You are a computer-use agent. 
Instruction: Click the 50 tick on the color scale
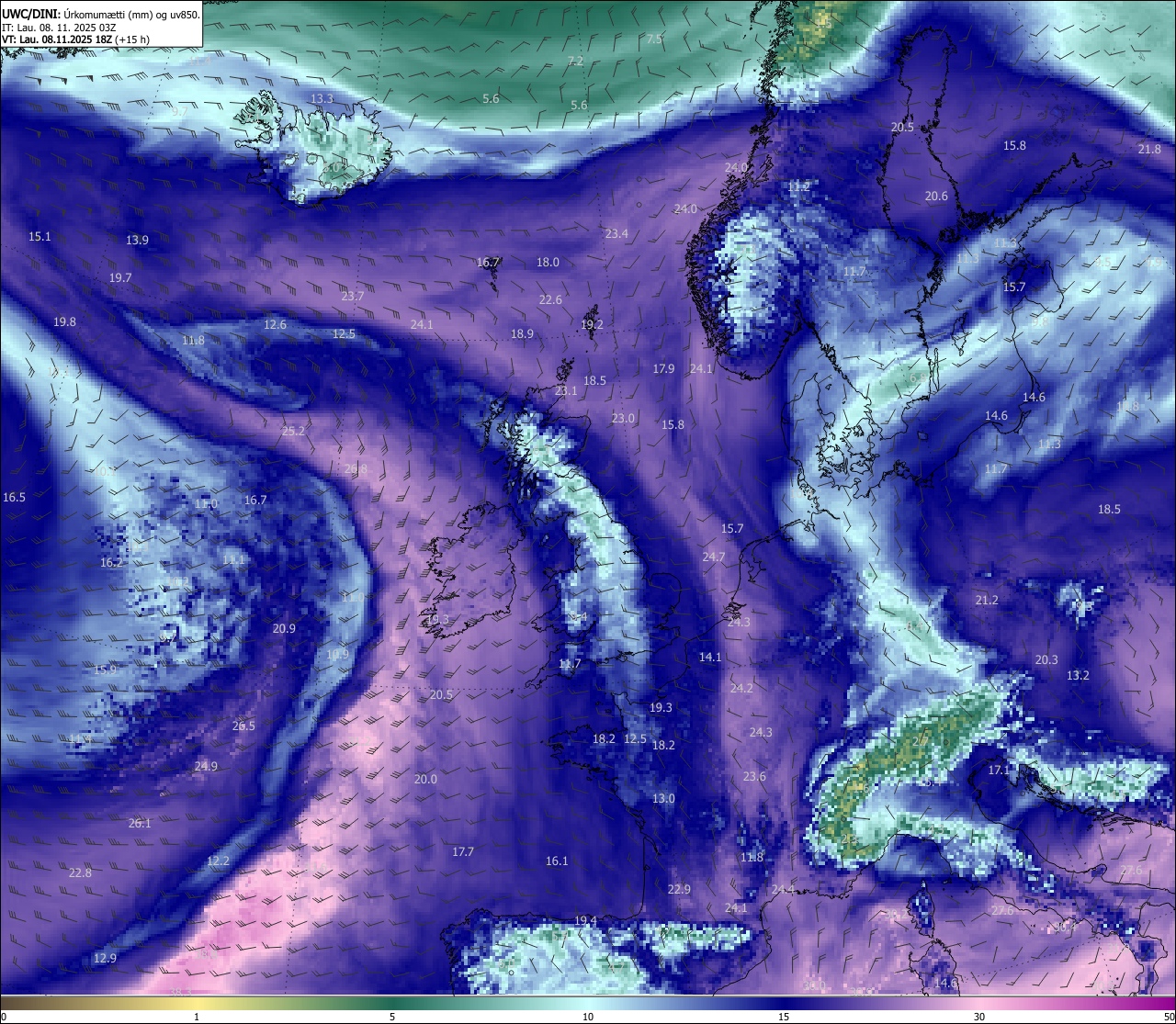click(x=1169, y=1017)
